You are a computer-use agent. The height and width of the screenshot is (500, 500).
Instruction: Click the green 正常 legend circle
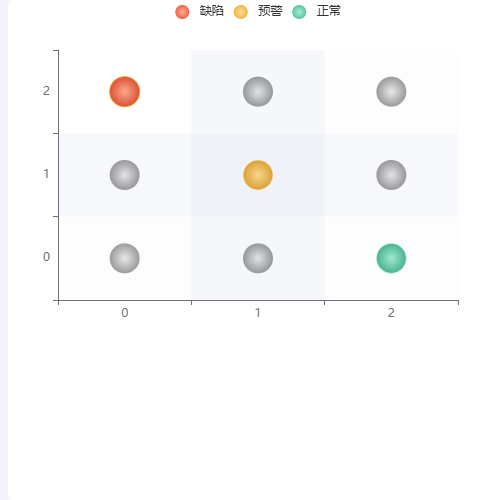pos(299,12)
